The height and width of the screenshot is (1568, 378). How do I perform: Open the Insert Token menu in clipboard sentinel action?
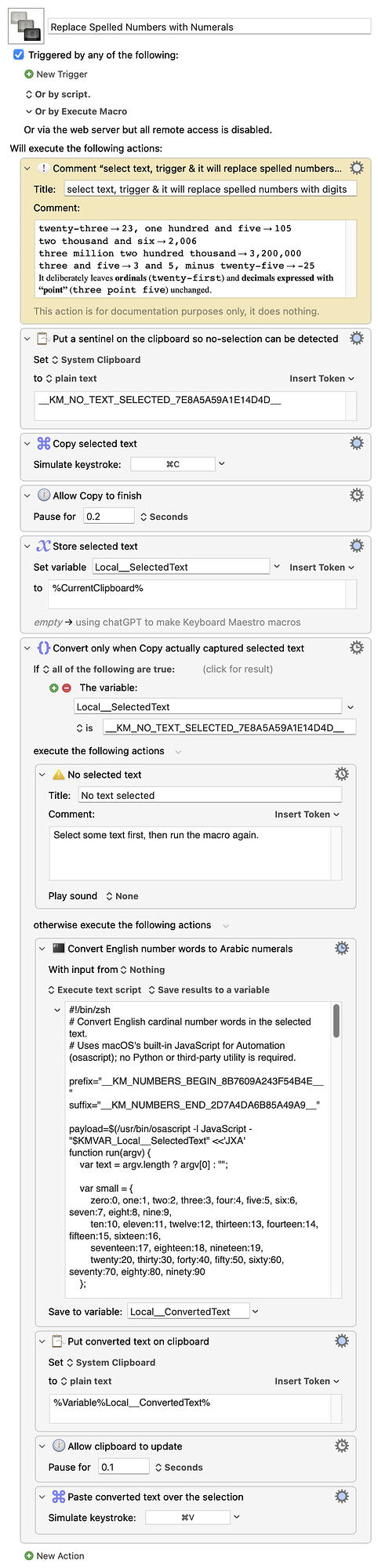(322, 378)
